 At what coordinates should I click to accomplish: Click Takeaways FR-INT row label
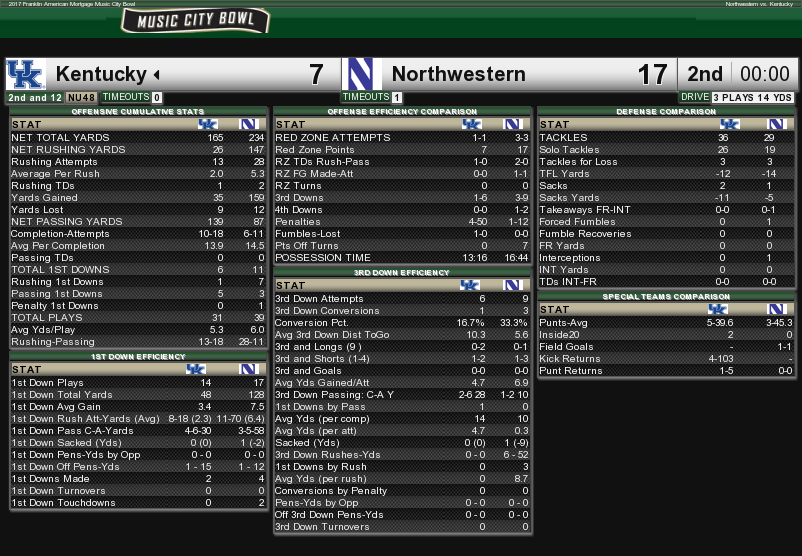tap(585, 210)
